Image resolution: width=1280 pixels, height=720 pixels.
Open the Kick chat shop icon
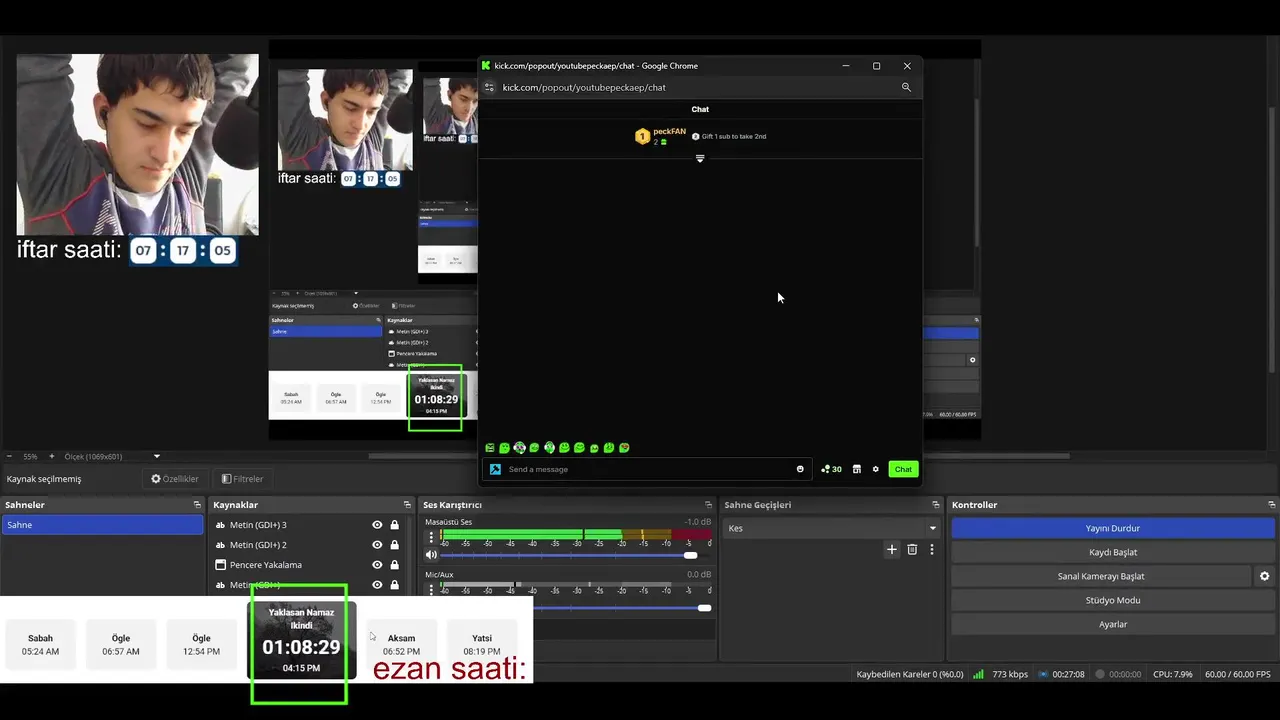click(857, 469)
